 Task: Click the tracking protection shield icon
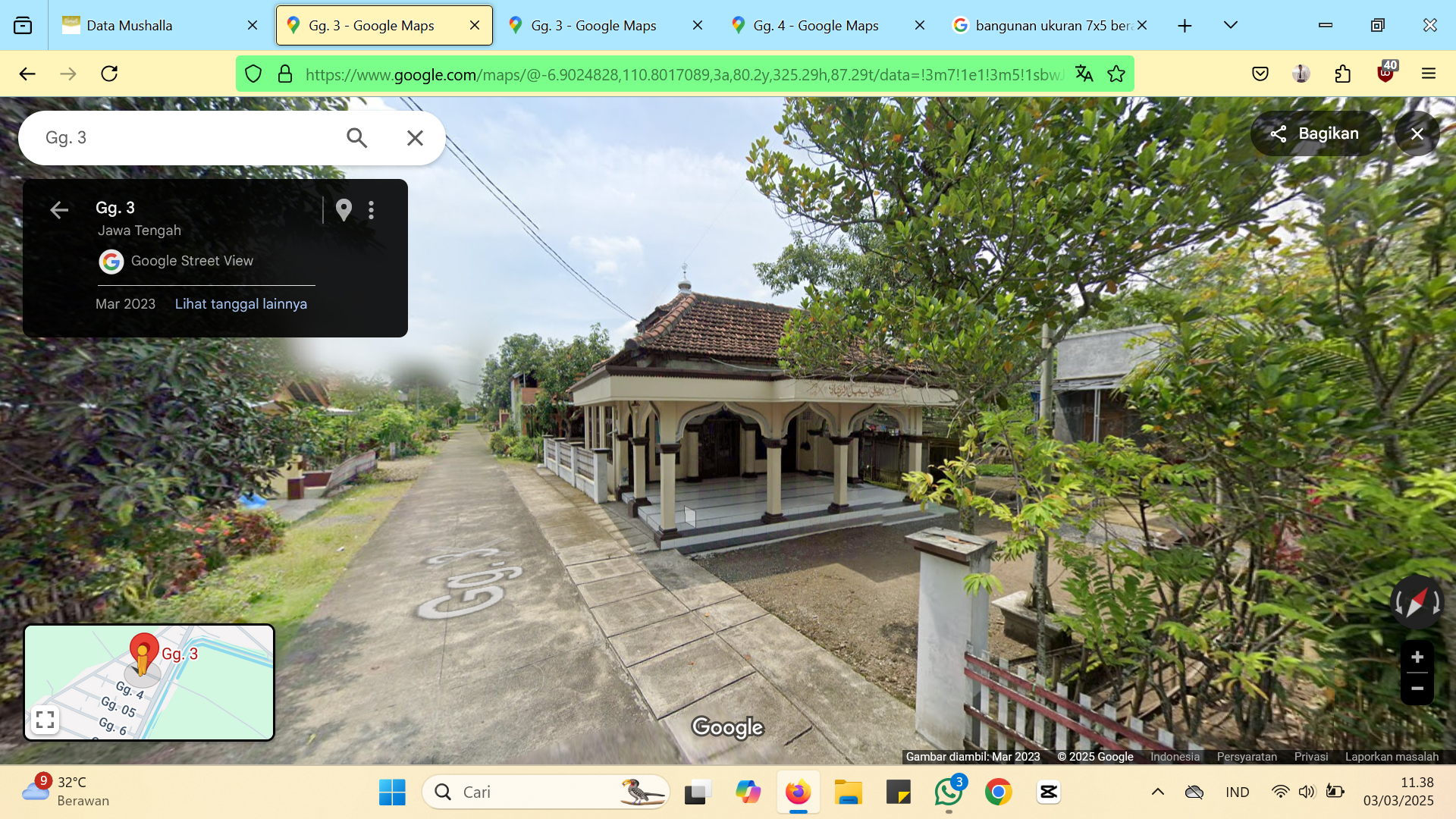click(253, 74)
